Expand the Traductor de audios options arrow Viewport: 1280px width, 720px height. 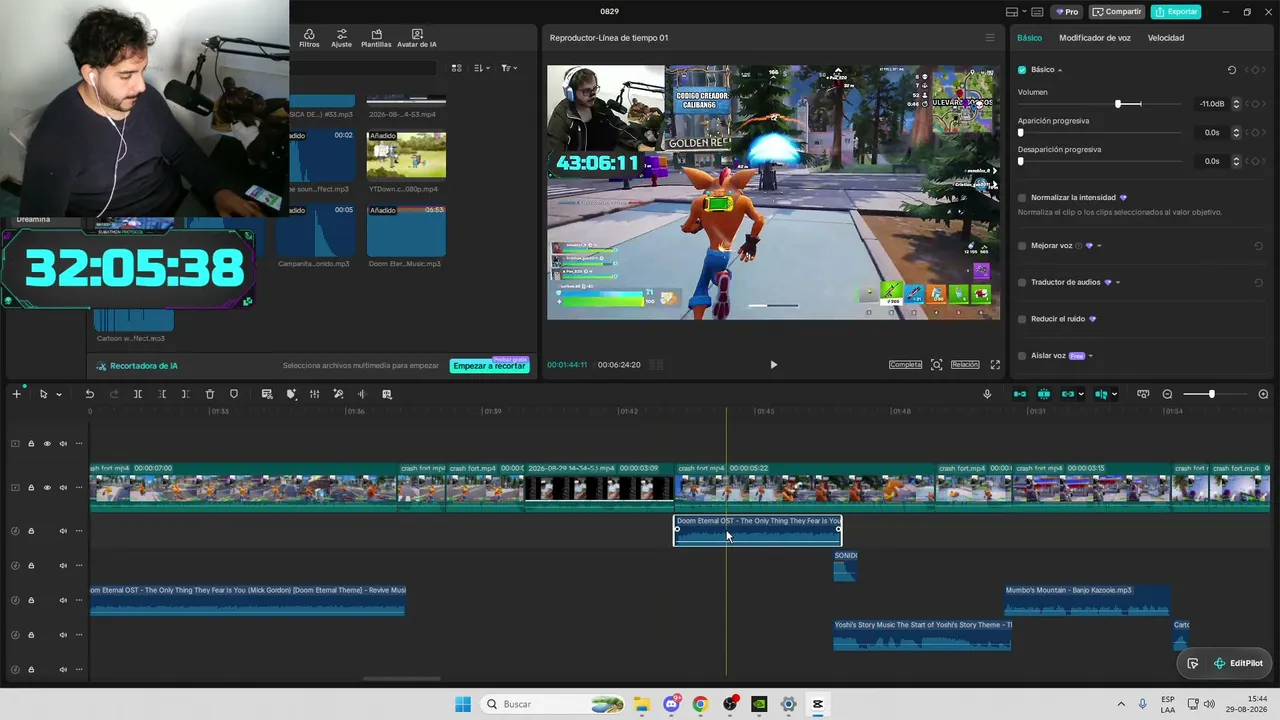(1117, 282)
